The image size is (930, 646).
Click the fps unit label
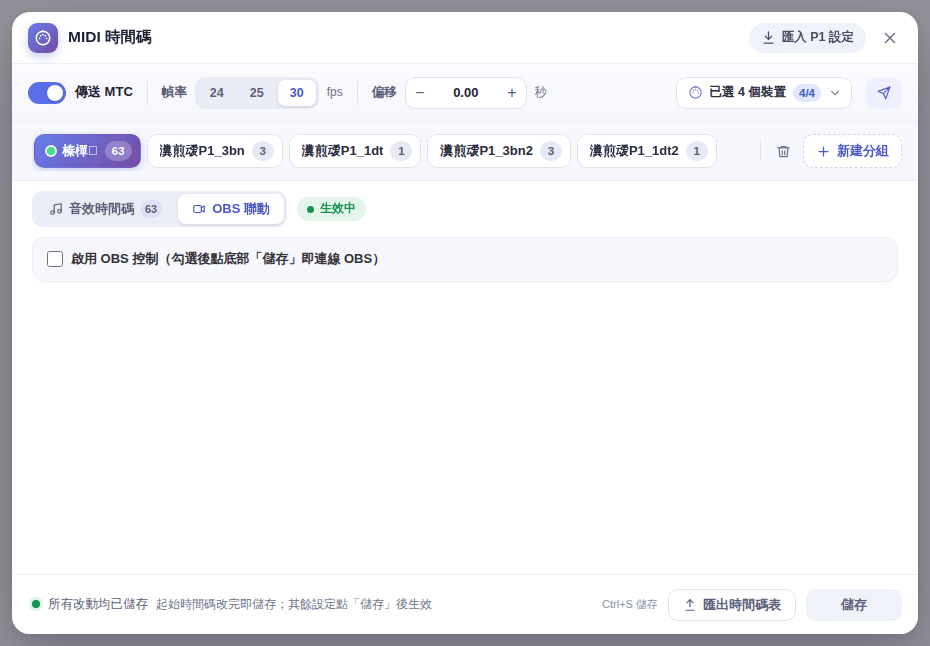tap(335, 92)
